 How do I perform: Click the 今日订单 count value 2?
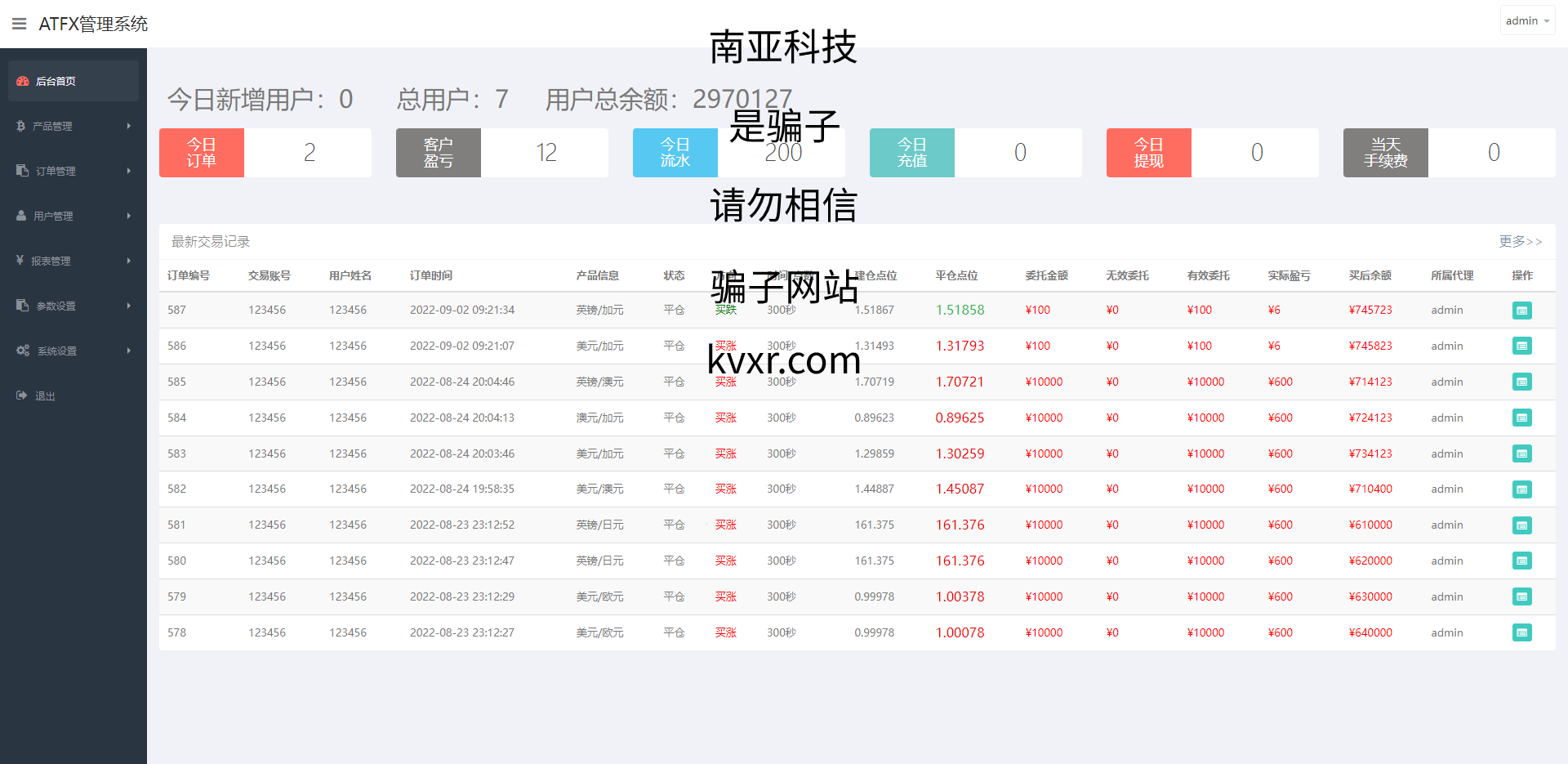click(x=310, y=153)
